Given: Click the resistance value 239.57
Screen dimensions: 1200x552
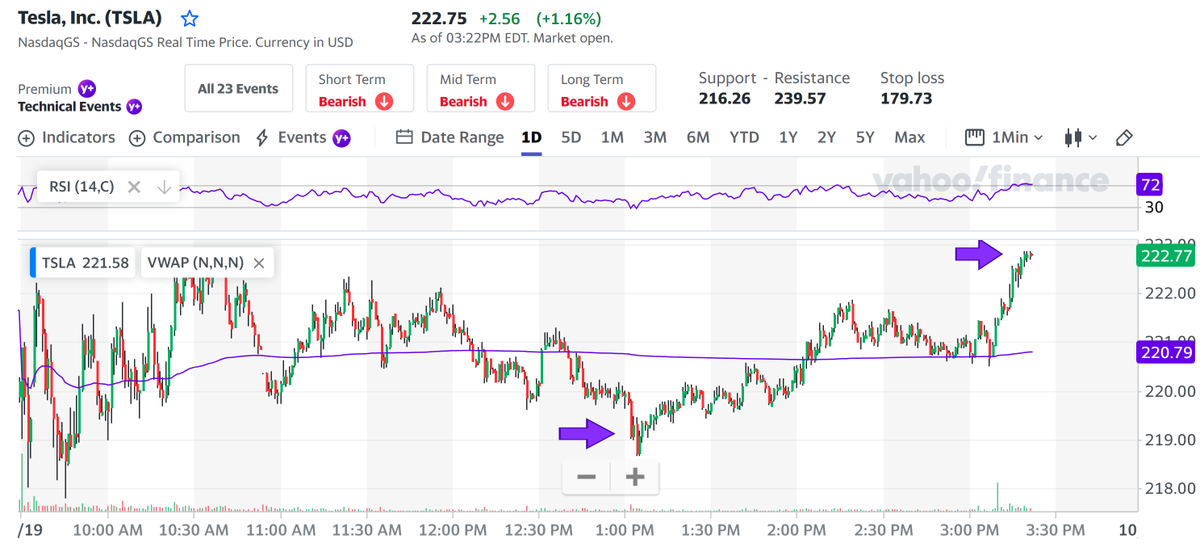Looking at the screenshot, I should 800,98.
